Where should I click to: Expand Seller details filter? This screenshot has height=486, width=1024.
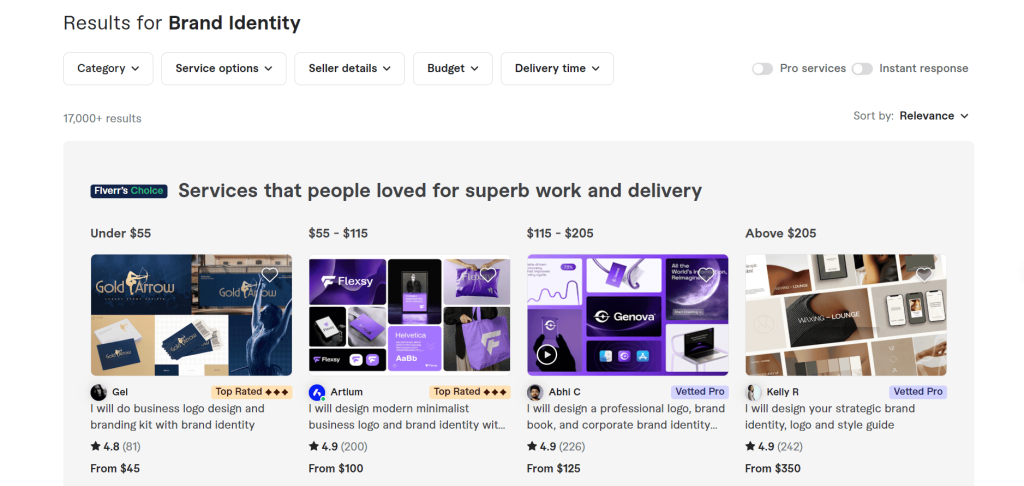(350, 68)
